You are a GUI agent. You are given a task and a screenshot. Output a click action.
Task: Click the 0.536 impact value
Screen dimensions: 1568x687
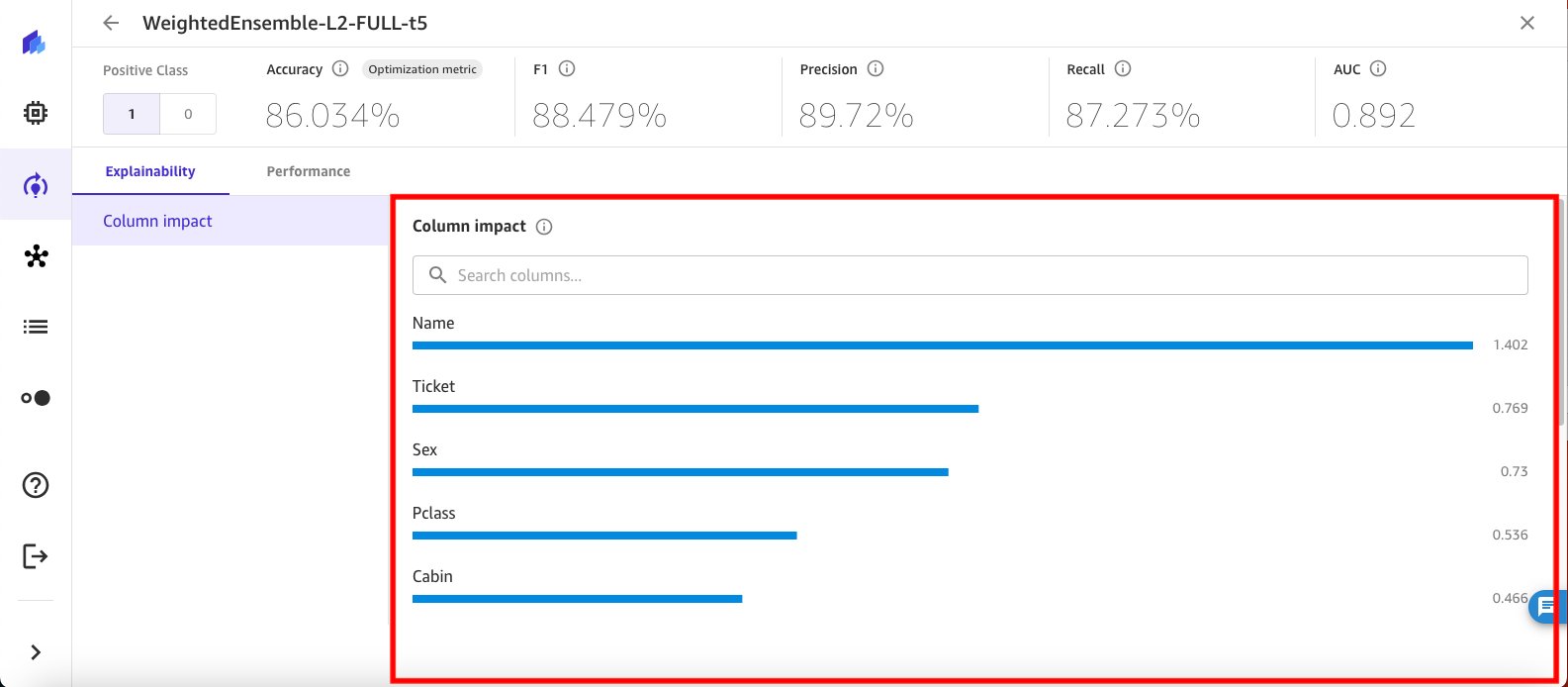click(x=1511, y=536)
